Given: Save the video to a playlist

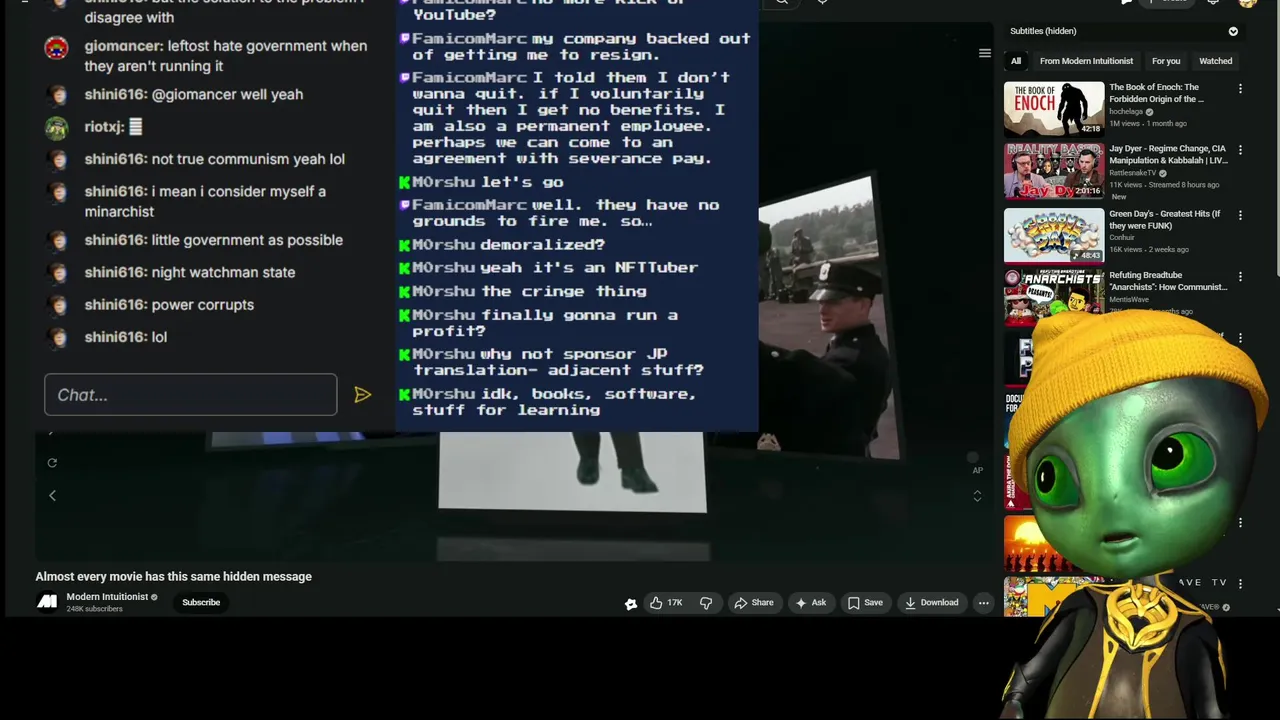Looking at the screenshot, I should (866, 603).
